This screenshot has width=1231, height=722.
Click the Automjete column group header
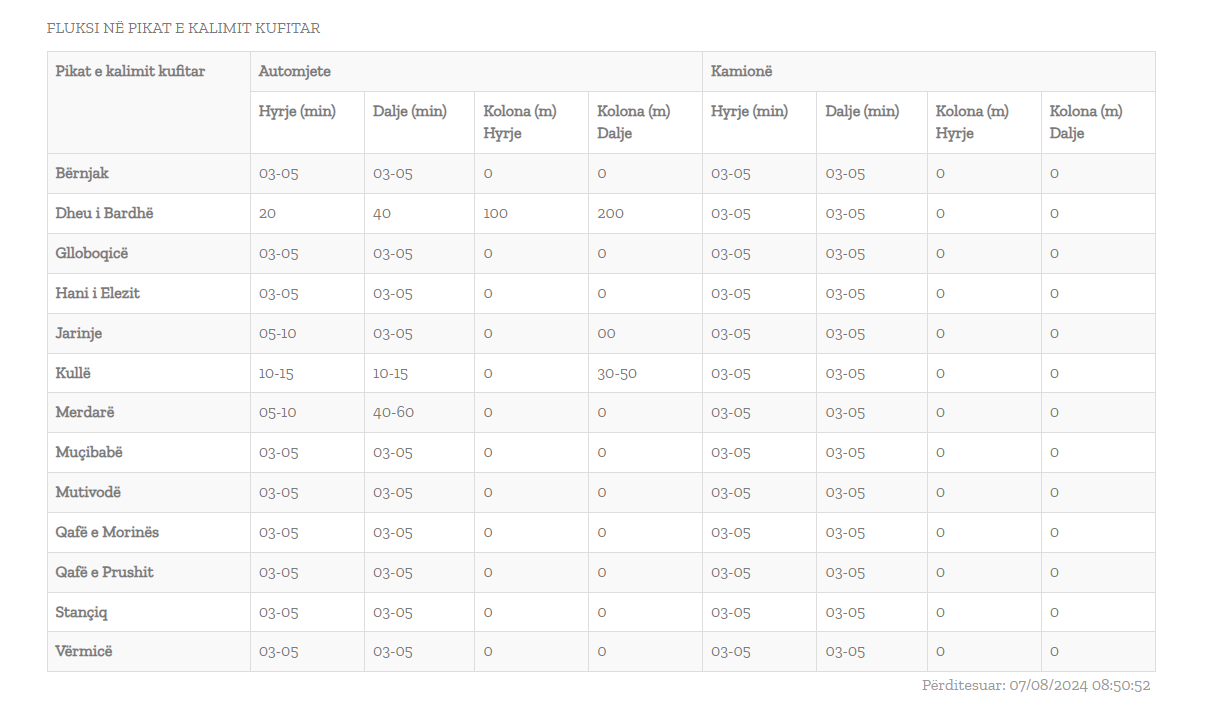coord(295,72)
